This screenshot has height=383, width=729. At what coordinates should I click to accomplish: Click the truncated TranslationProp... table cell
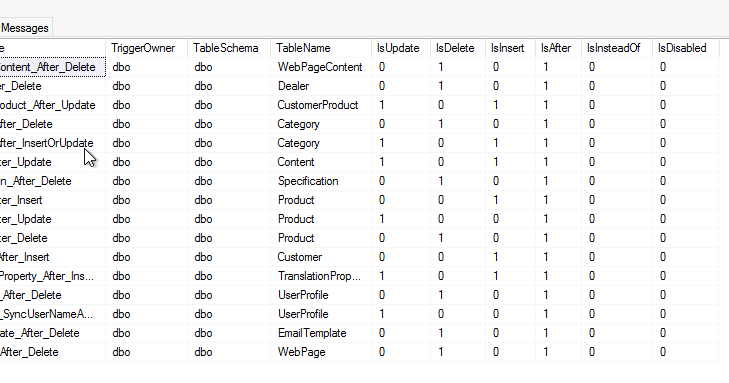[x=321, y=276]
